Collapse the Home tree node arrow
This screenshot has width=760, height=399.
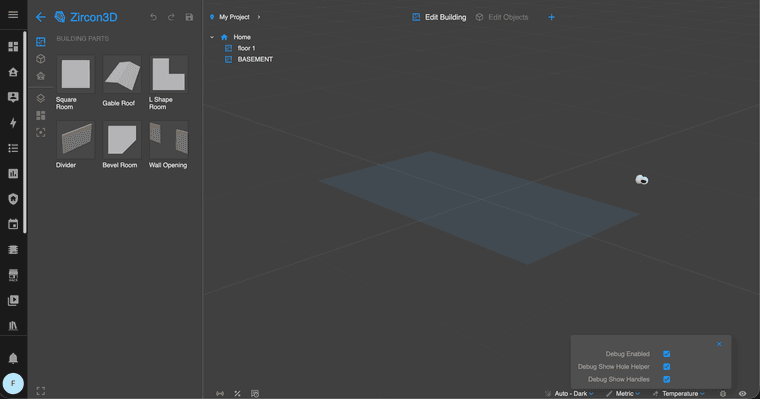click(212, 37)
